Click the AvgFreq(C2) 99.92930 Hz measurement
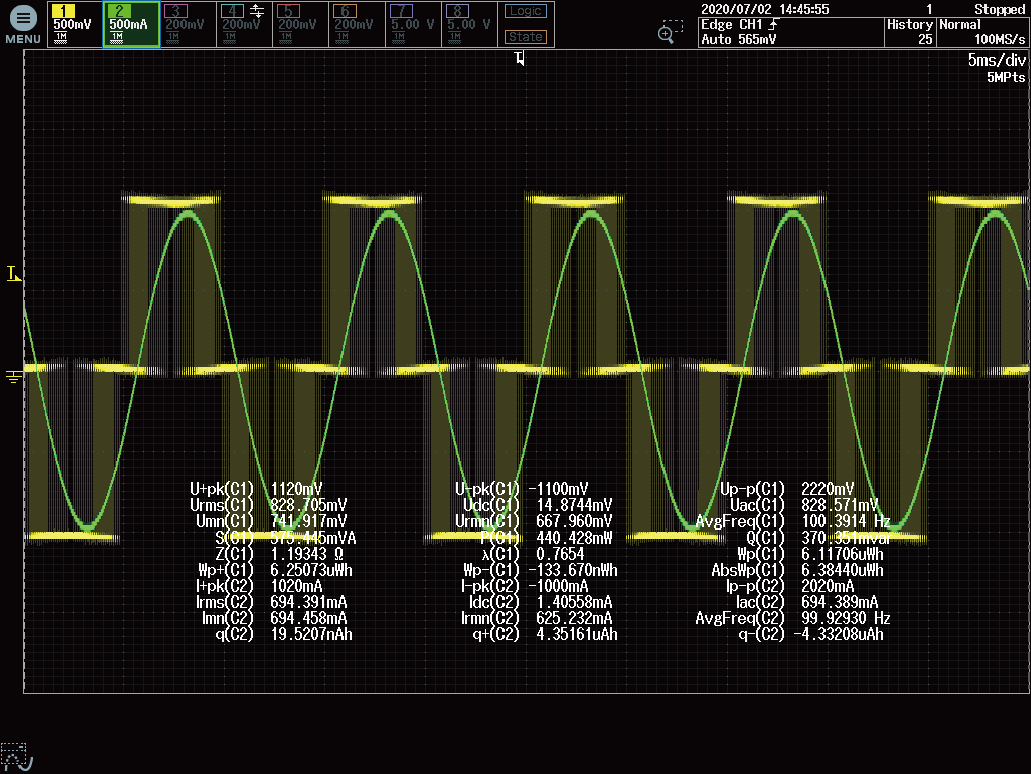This screenshot has width=1031, height=774. (793, 618)
